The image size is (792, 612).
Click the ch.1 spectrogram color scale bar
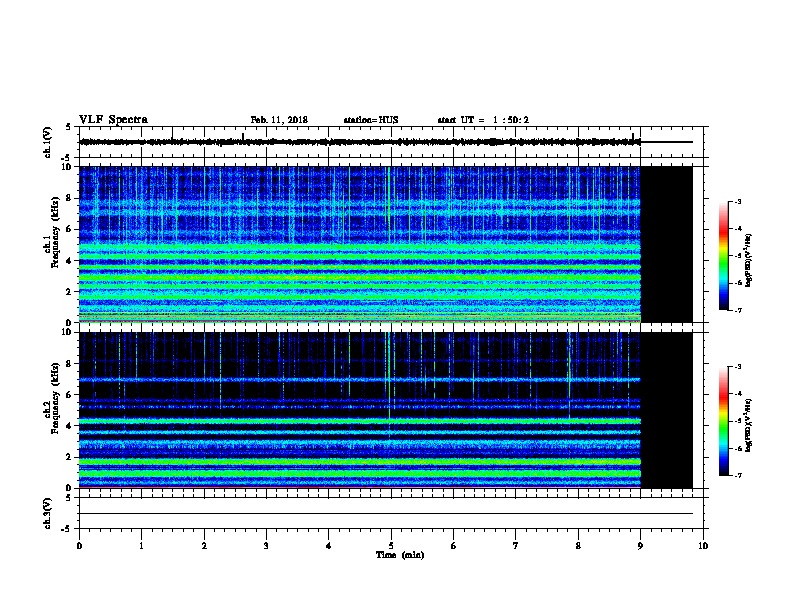tap(723, 256)
